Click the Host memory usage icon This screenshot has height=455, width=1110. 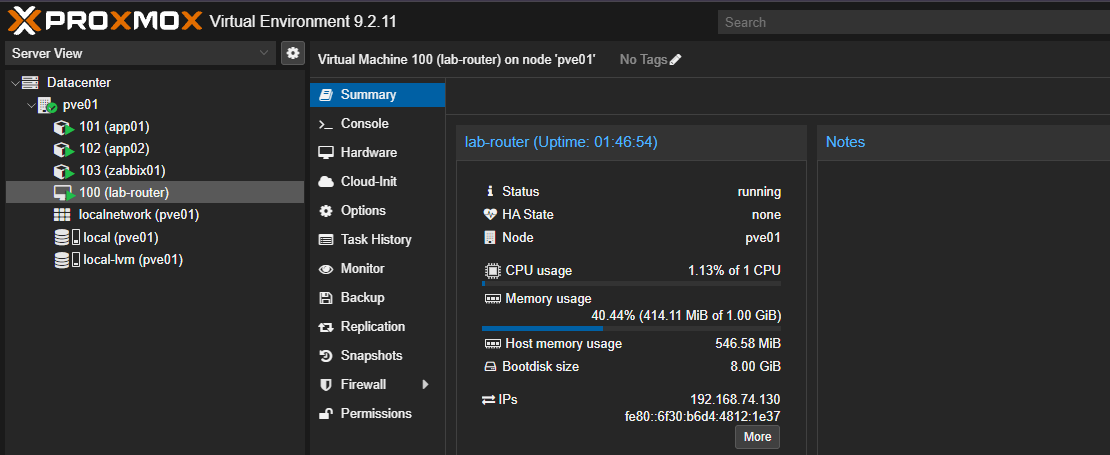point(492,345)
